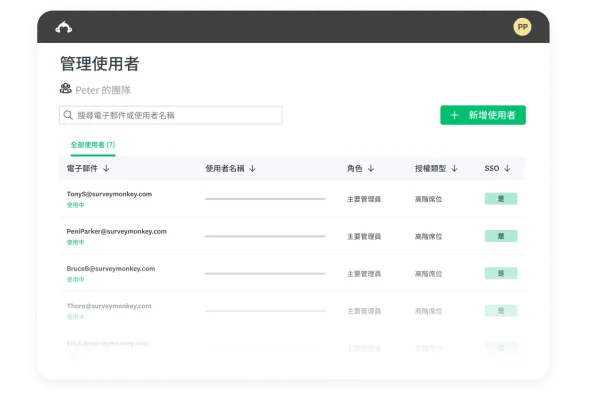The width and height of the screenshot is (604, 400).
Task: Click SSO 是 badge in Thoro row
Action: coord(501,311)
